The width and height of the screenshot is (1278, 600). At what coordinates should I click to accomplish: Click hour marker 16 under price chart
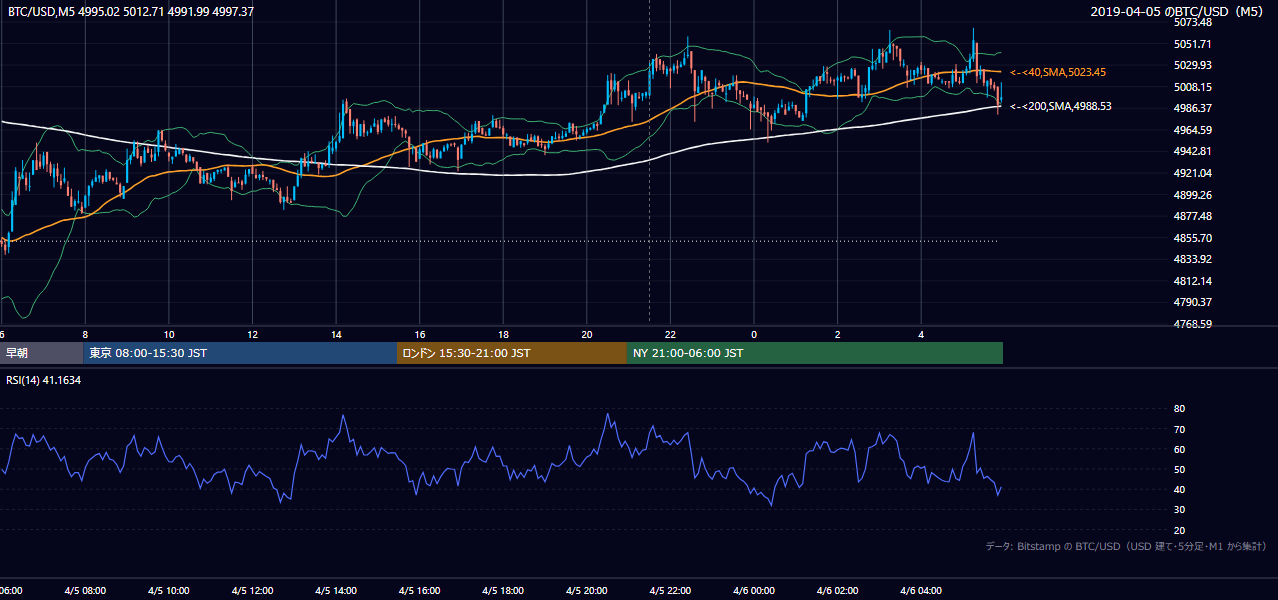tap(420, 334)
